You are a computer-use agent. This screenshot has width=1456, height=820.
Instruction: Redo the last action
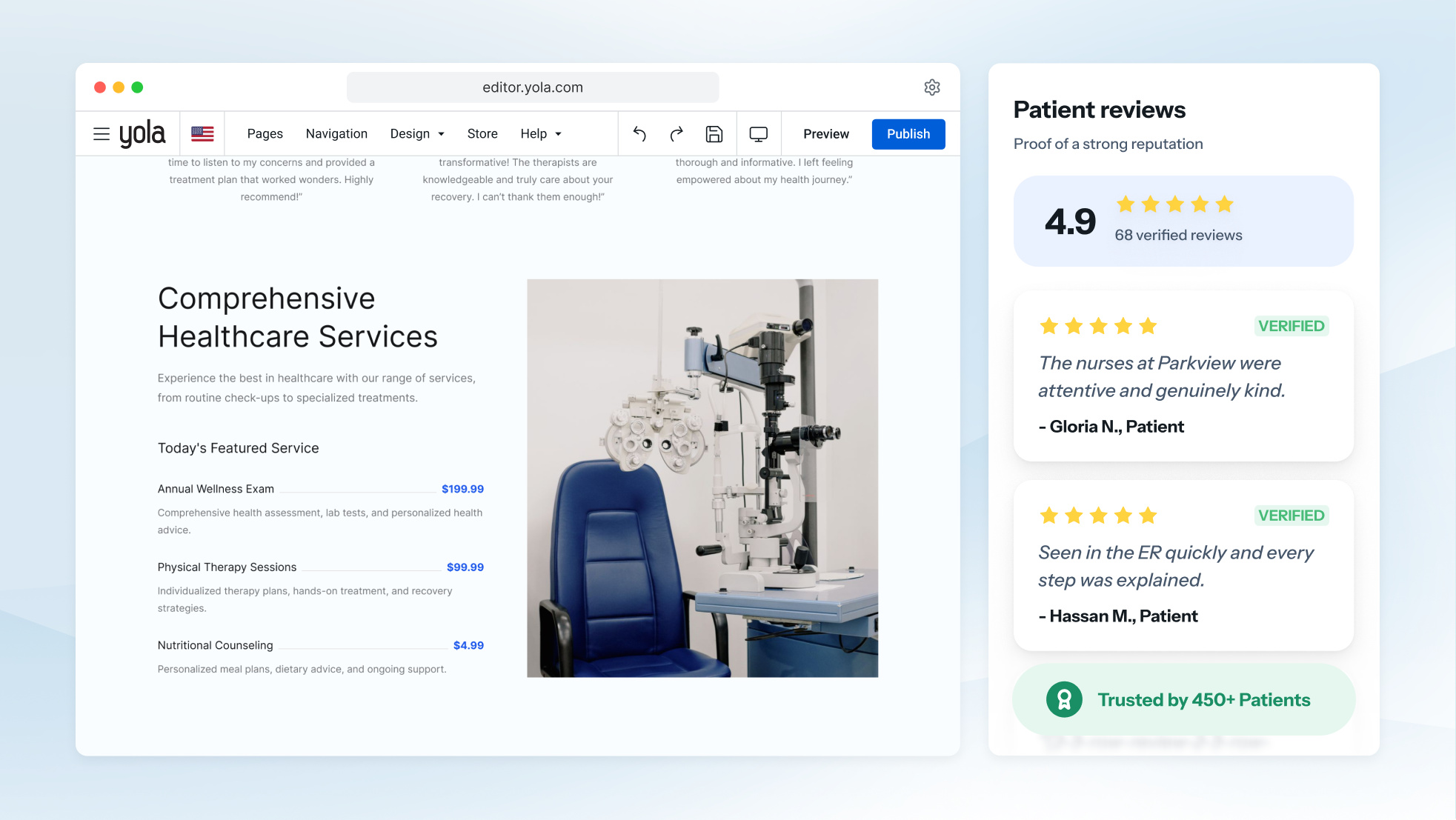click(677, 134)
